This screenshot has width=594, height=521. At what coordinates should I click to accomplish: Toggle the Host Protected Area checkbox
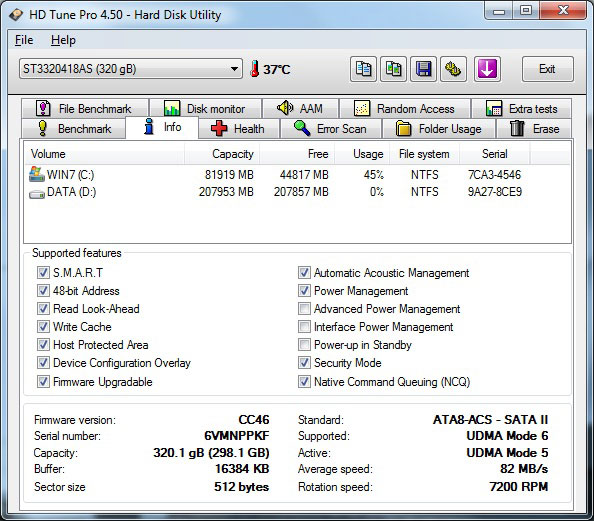tap(43, 344)
